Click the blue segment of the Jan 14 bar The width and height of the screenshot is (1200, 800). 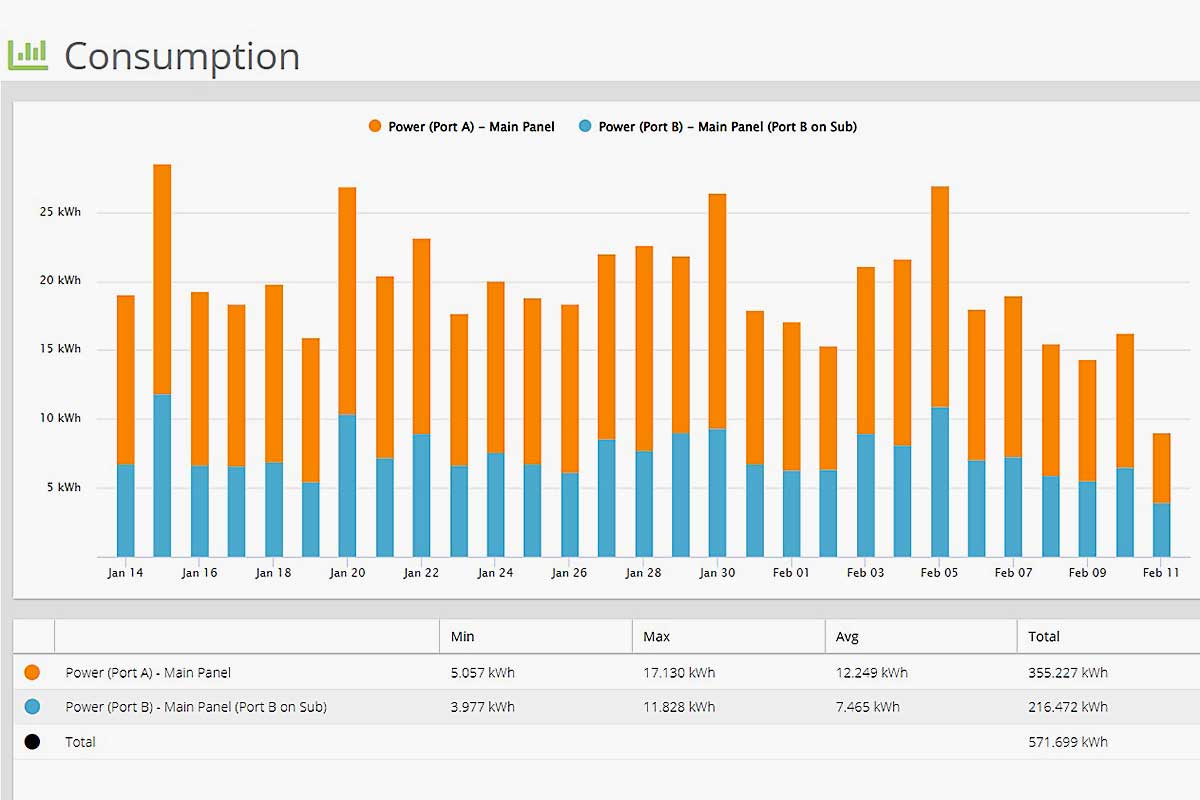(x=125, y=510)
